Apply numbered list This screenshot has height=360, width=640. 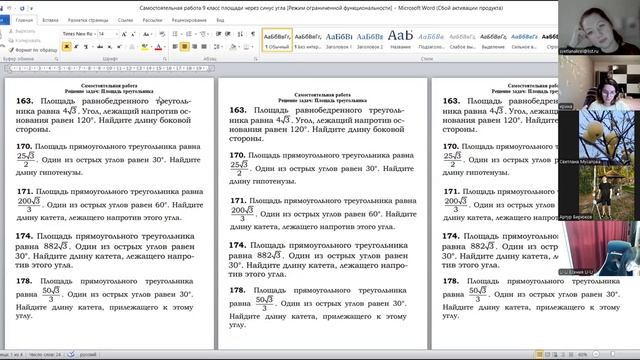(190, 34)
